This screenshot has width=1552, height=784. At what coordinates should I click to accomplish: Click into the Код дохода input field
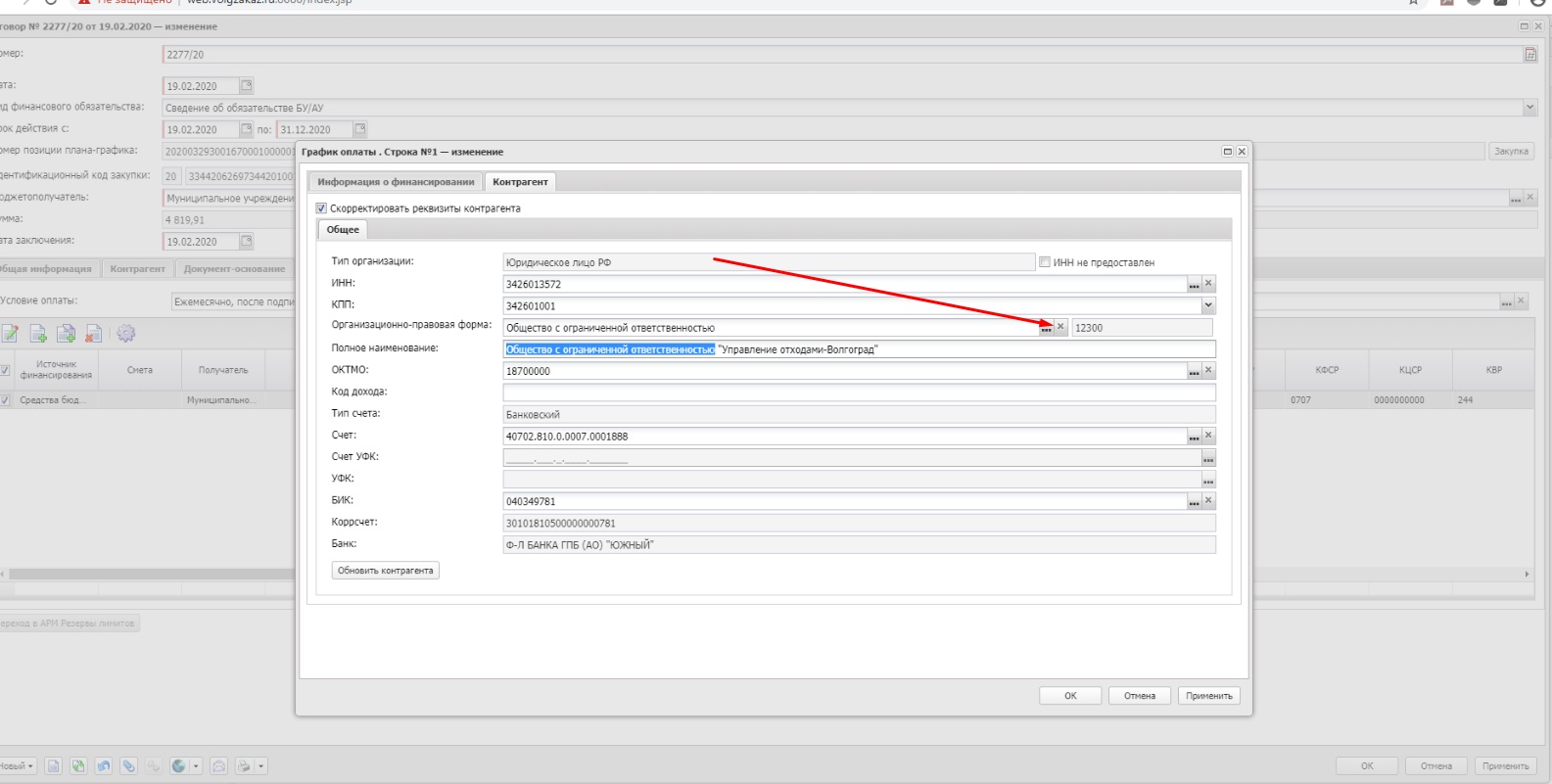click(858, 392)
